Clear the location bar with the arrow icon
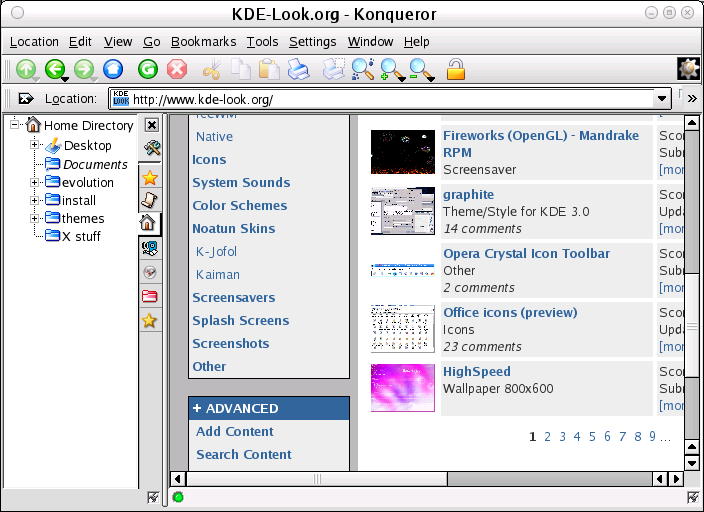The height and width of the screenshot is (512, 704). [26, 99]
